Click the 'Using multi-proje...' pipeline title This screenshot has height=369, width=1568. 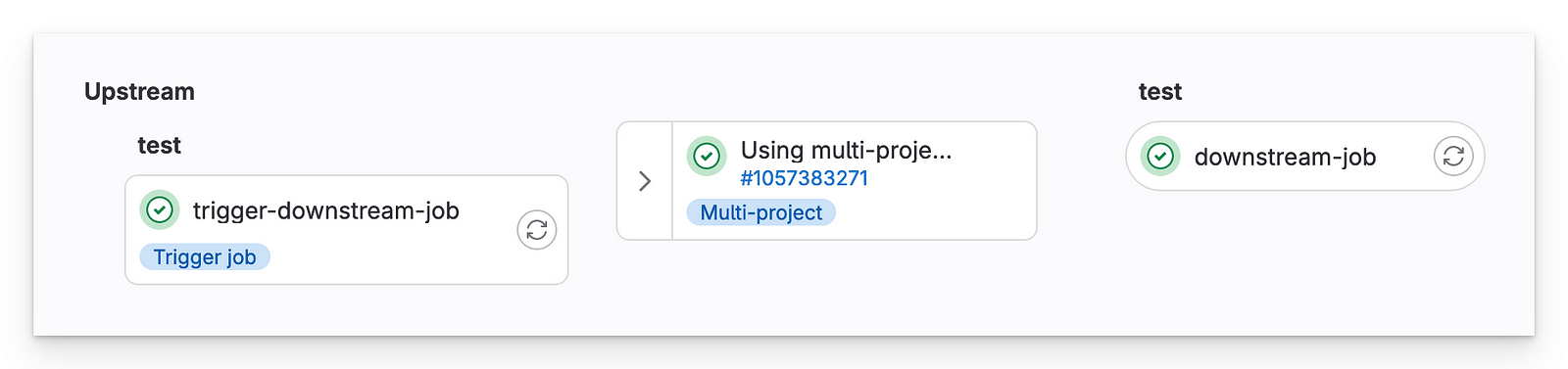point(846,150)
